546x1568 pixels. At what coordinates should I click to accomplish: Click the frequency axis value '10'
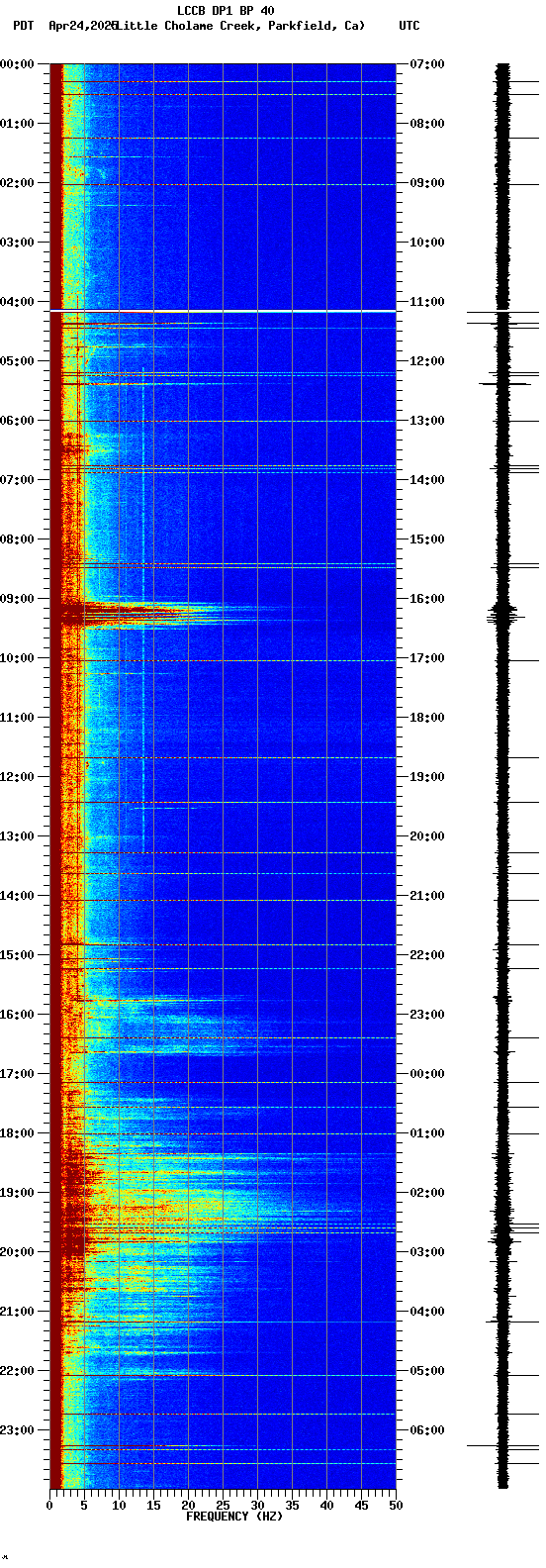point(119,1507)
